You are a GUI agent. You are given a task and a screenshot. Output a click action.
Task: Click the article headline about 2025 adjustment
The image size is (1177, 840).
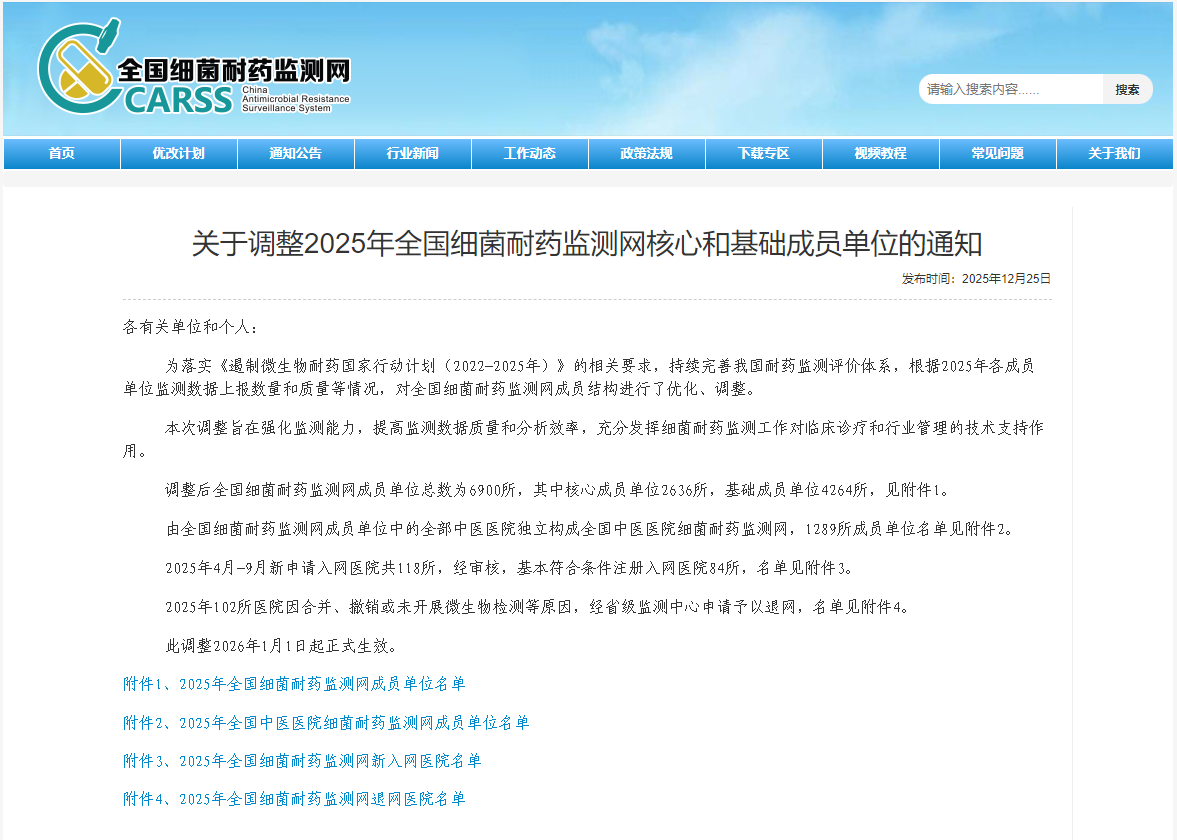[x=587, y=243]
